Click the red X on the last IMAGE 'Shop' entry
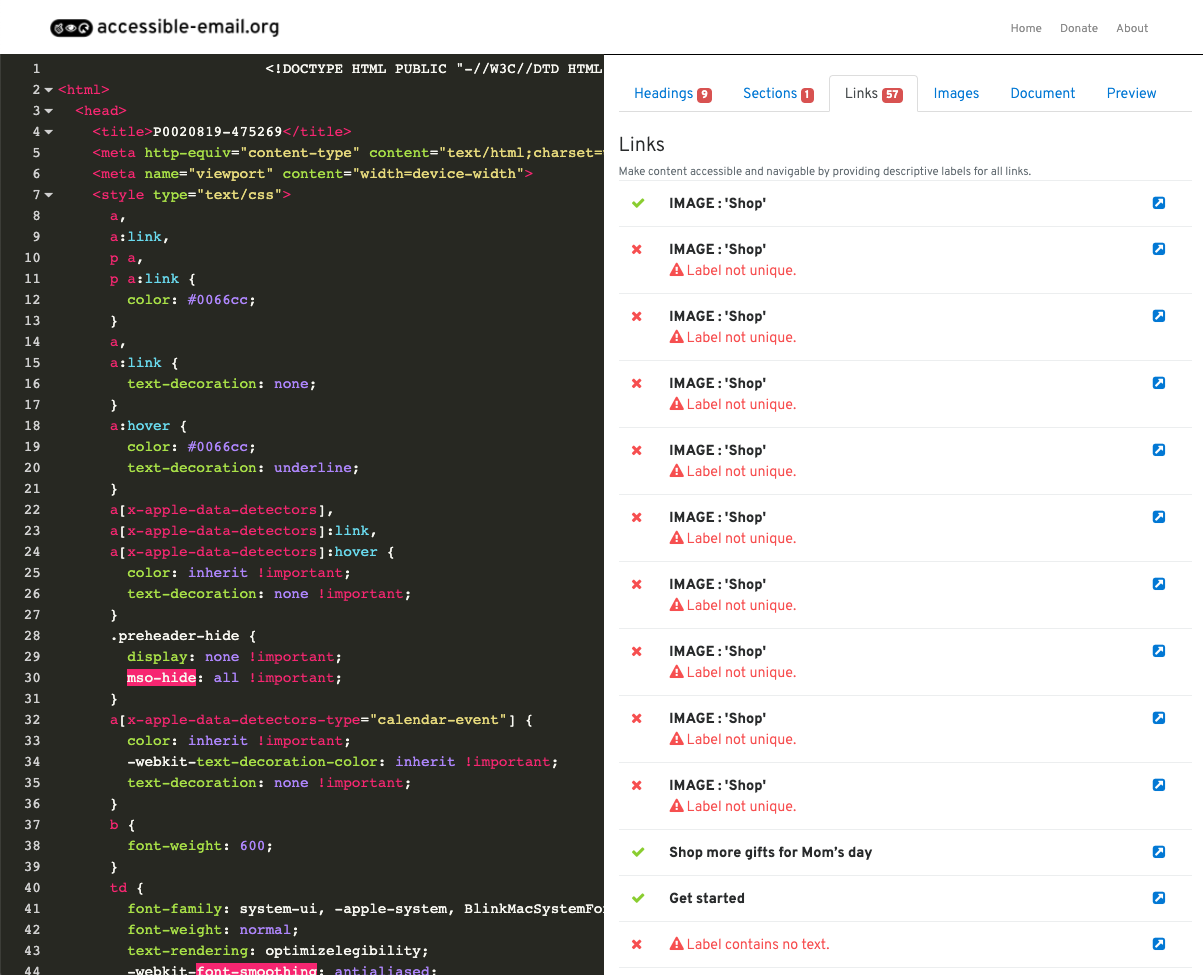This screenshot has height=975, width=1203. [x=637, y=785]
